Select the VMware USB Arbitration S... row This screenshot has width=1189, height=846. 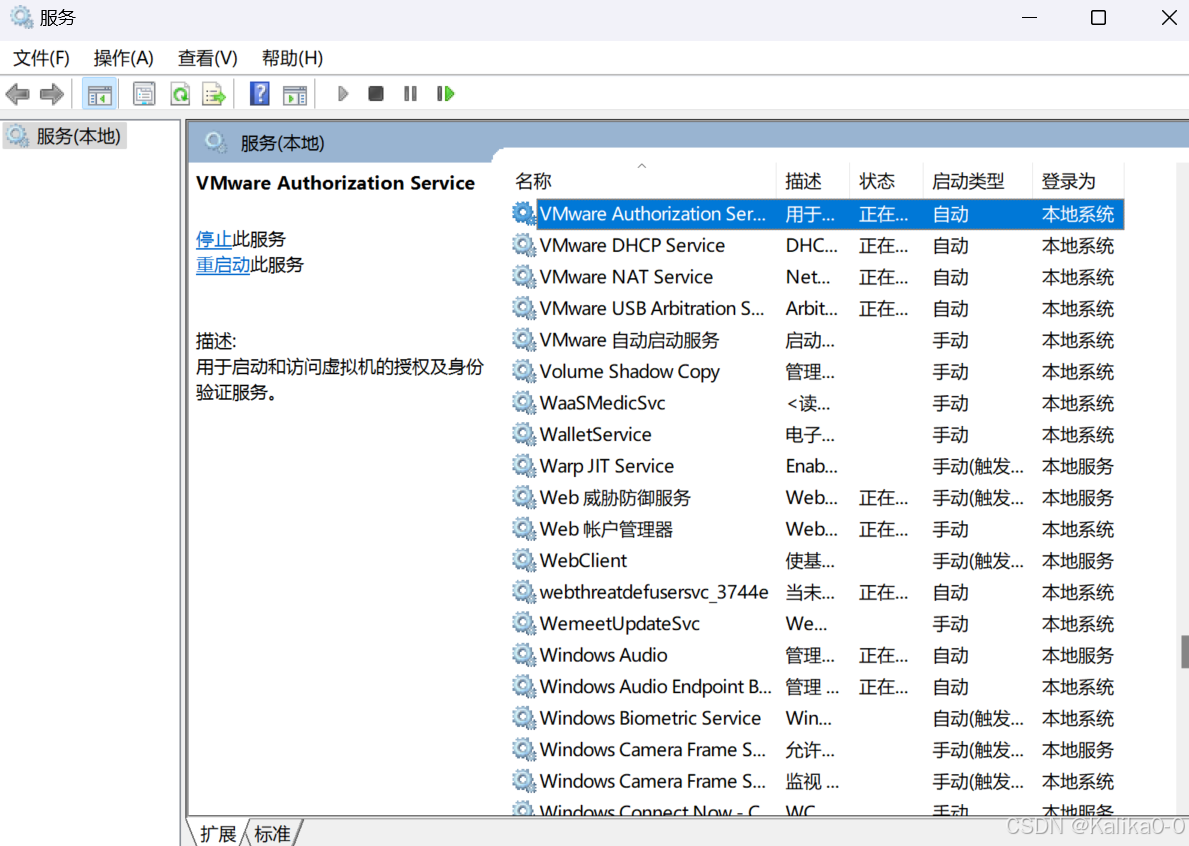pyautogui.click(x=817, y=309)
